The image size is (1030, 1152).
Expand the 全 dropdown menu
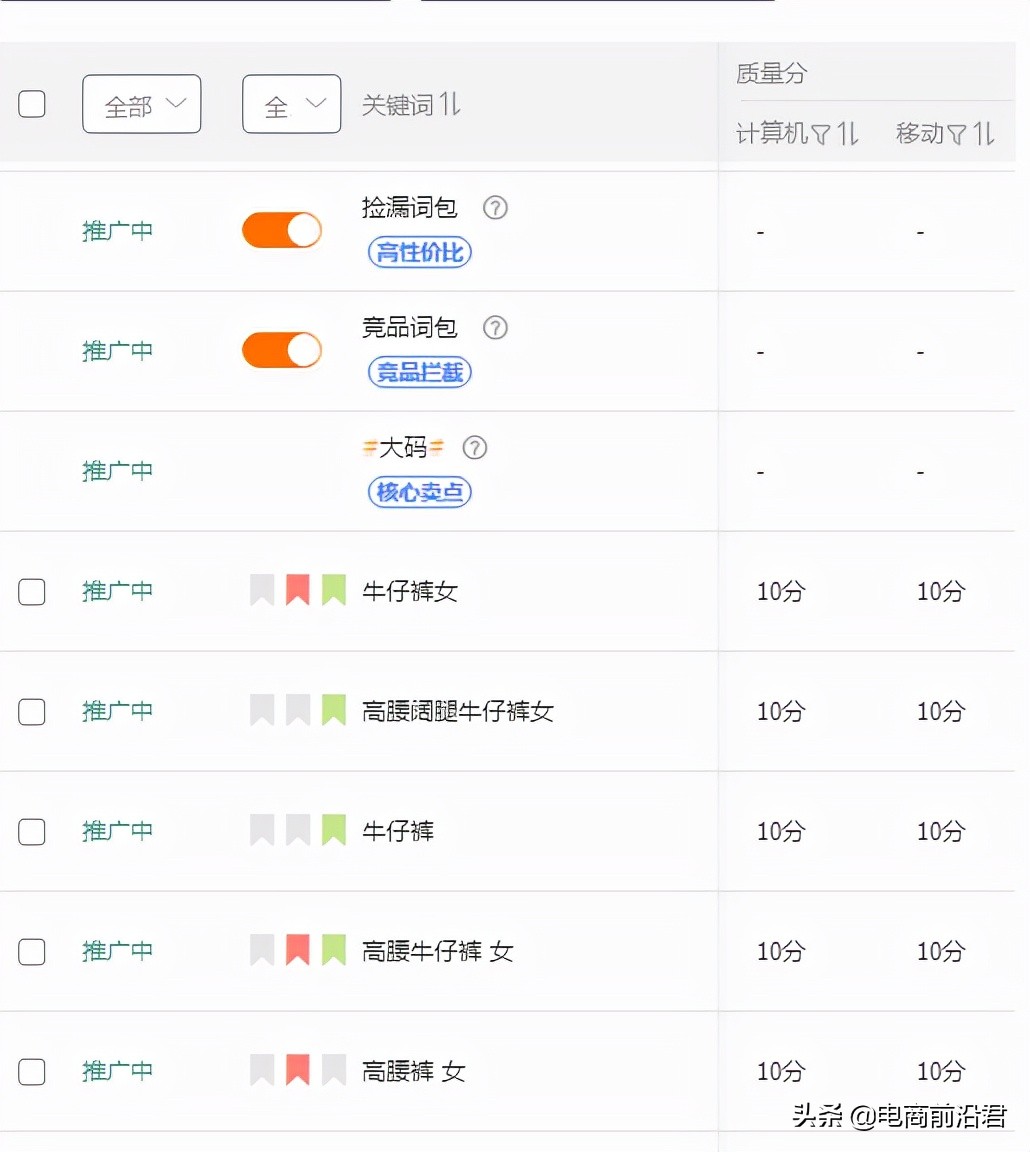(291, 103)
